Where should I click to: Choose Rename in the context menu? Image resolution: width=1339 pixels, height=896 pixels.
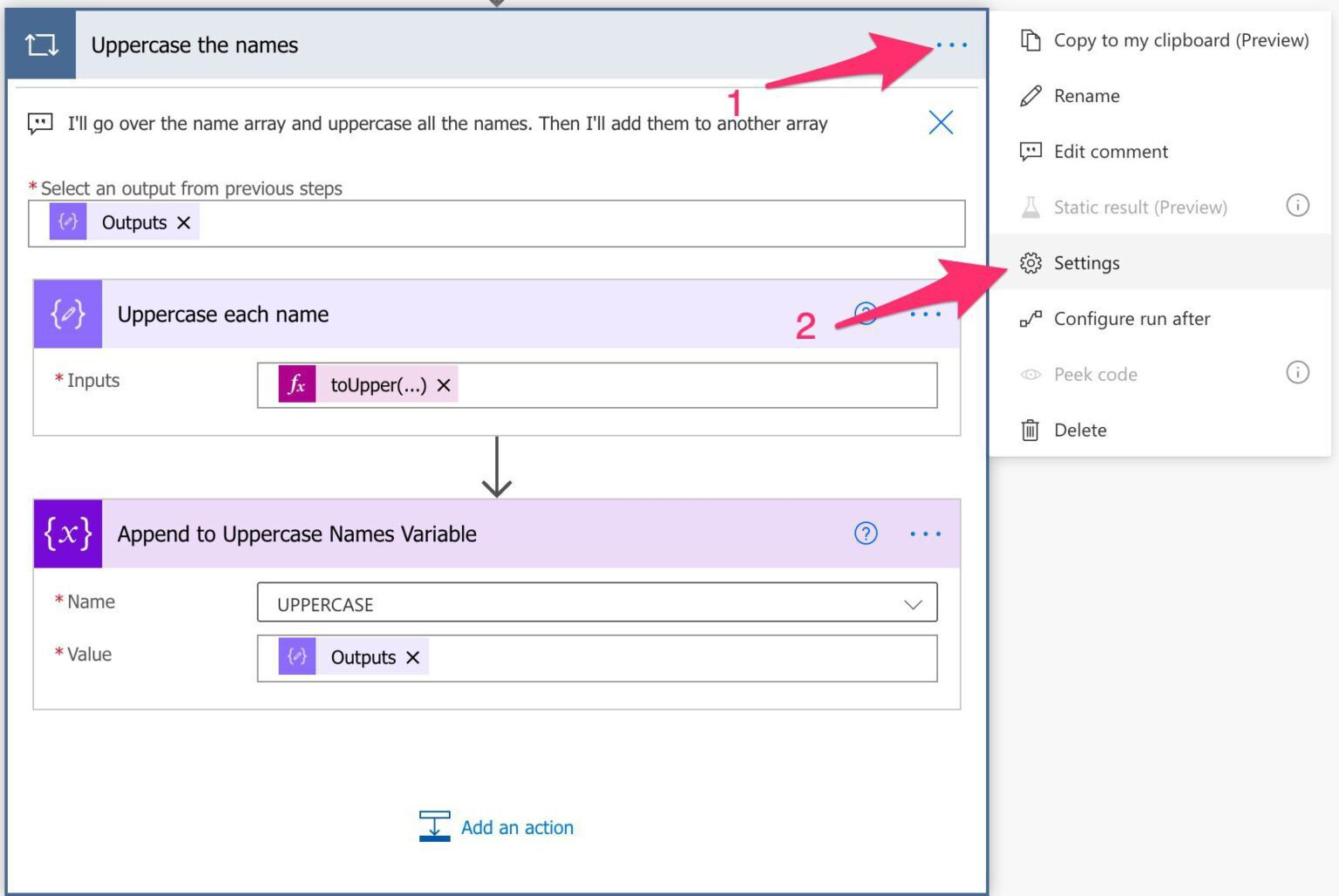click(1086, 96)
